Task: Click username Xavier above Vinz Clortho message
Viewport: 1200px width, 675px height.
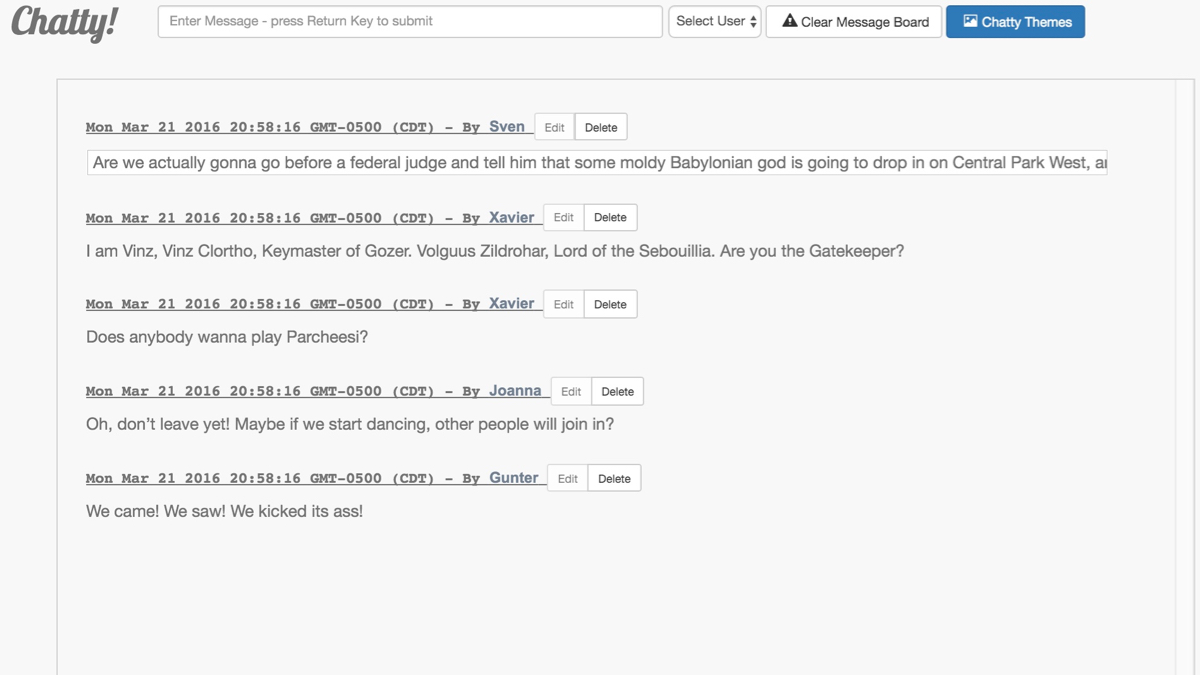Action: tap(512, 217)
